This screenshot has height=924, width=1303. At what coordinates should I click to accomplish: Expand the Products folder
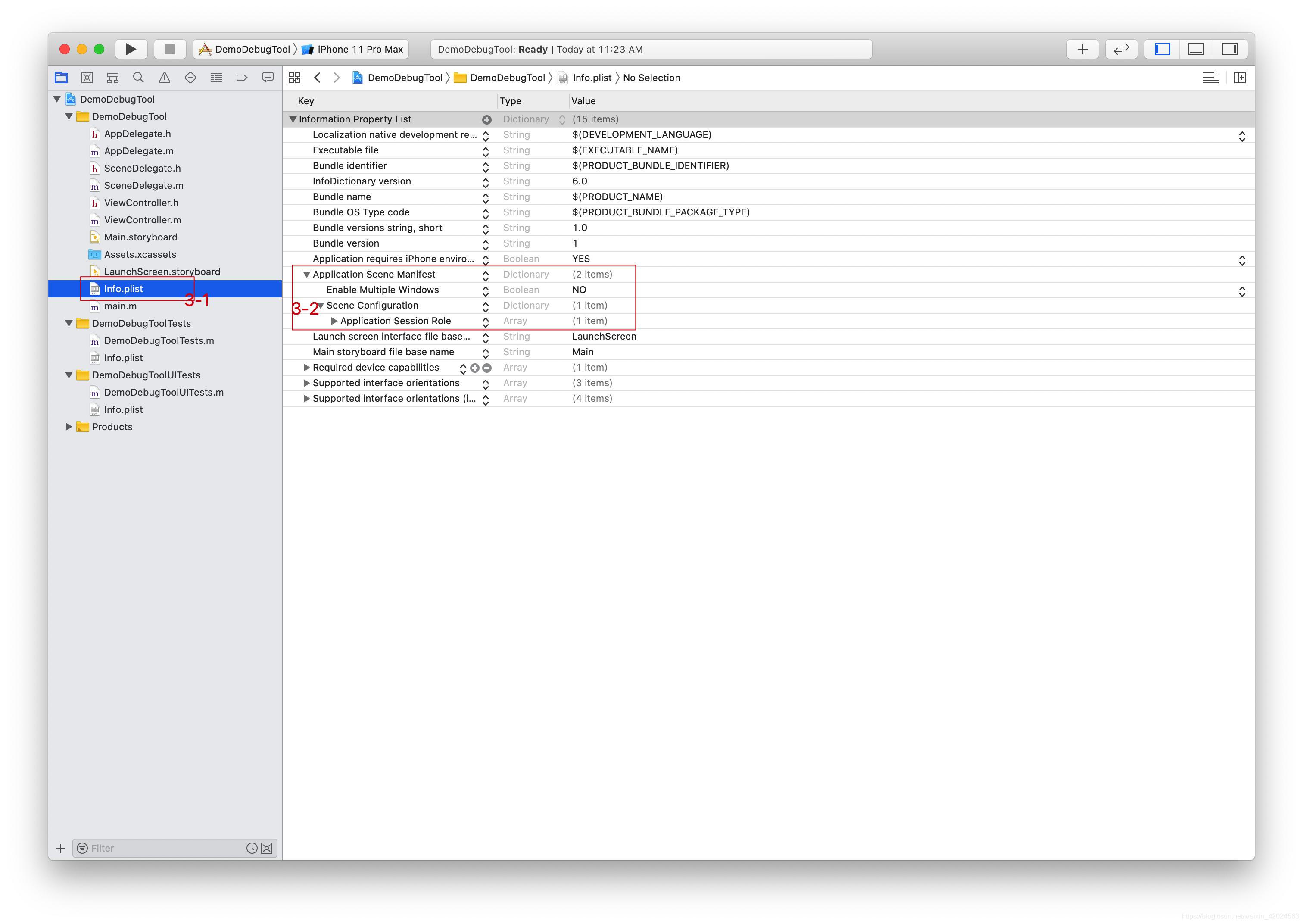(69, 427)
